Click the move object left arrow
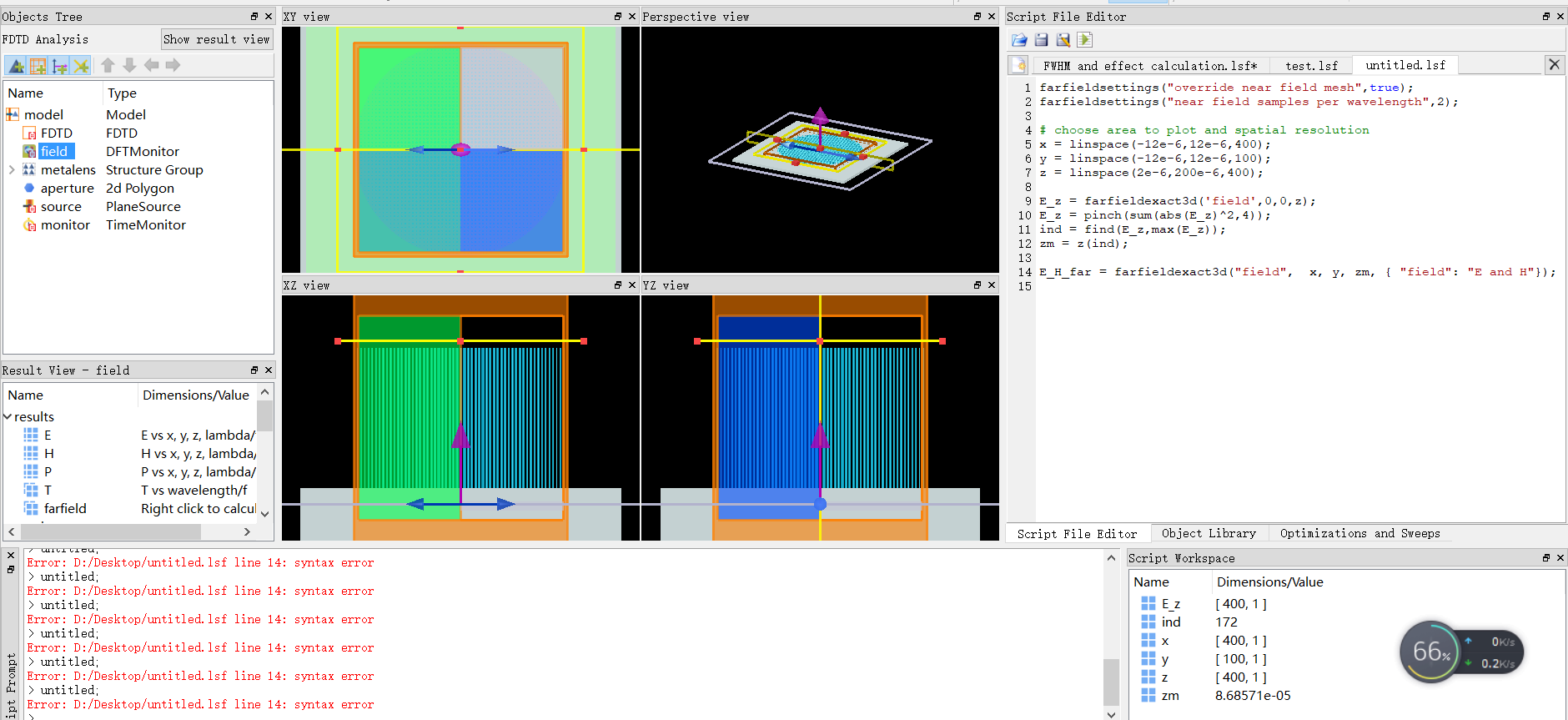Viewport: 1568px width, 720px height. (x=151, y=65)
